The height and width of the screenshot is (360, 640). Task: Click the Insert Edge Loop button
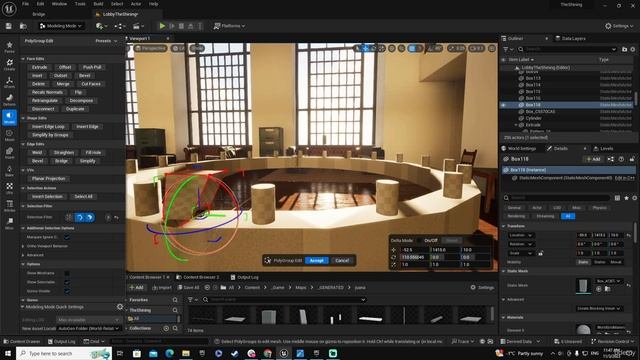tap(48, 127)
